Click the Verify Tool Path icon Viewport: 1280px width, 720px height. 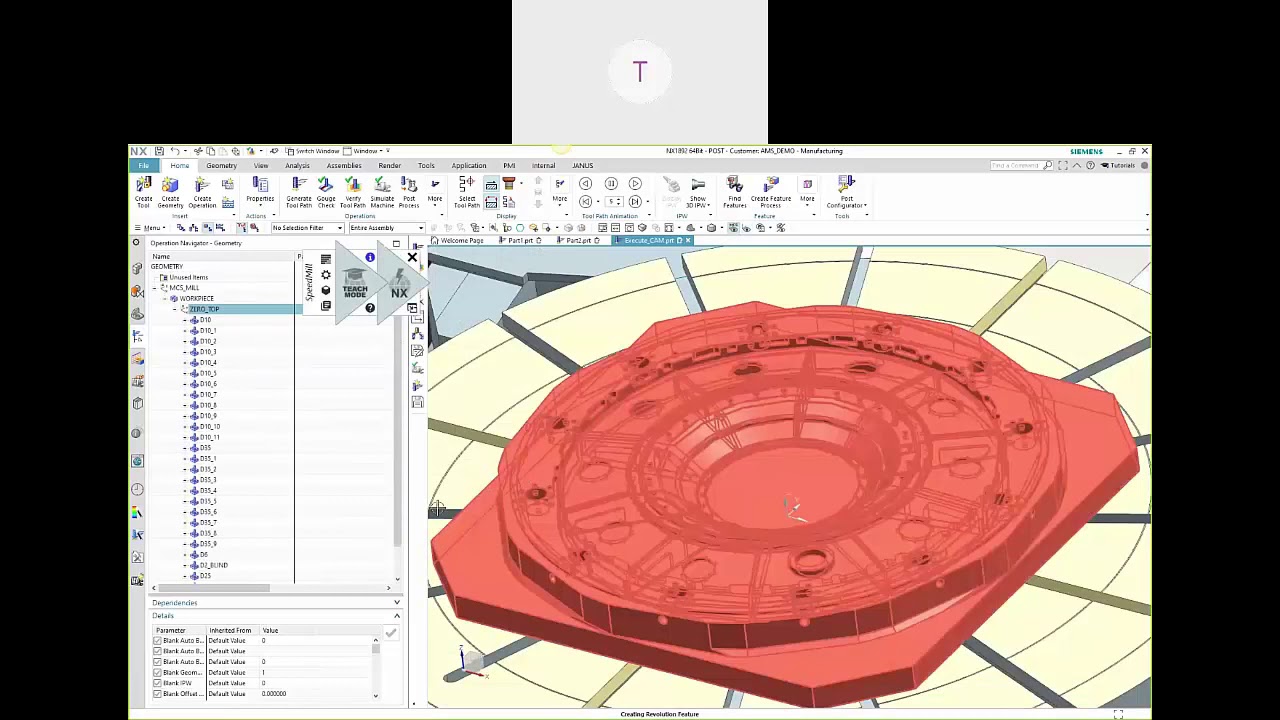click(353, 192)
